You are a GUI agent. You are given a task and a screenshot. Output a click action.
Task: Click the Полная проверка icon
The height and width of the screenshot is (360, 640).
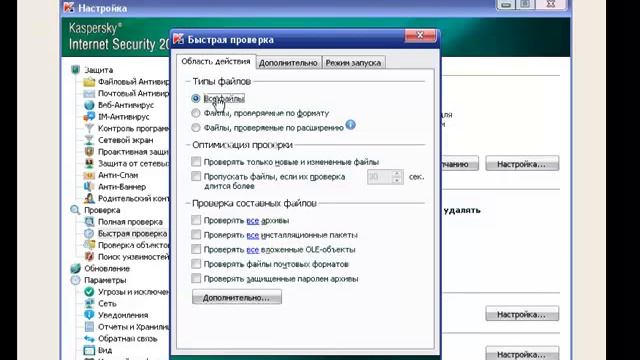click(89, 222)
